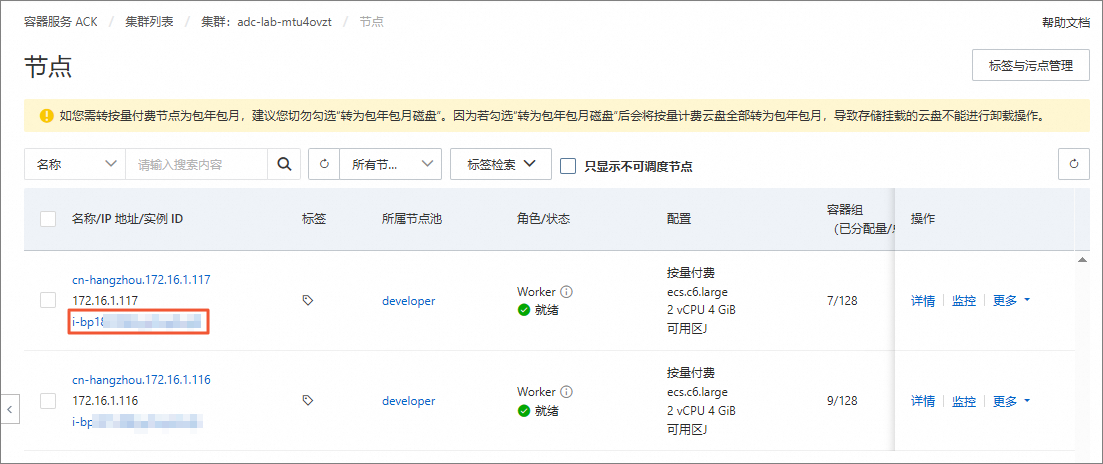Open instance ID link of node 172.16.1.116
Screen dimensions: 1103x464
point(137,422)
